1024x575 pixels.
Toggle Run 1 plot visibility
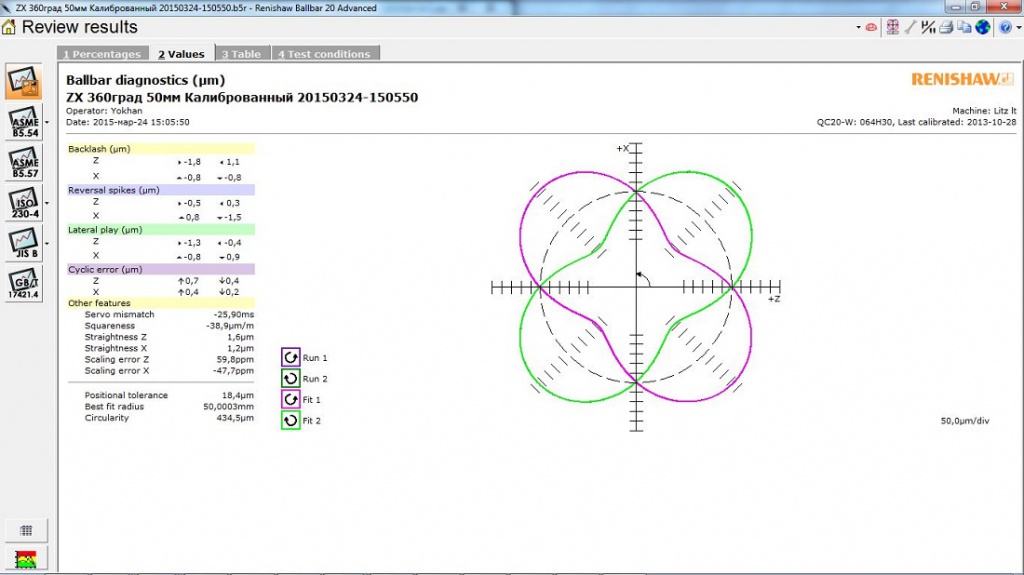click(x=291, y=357)
